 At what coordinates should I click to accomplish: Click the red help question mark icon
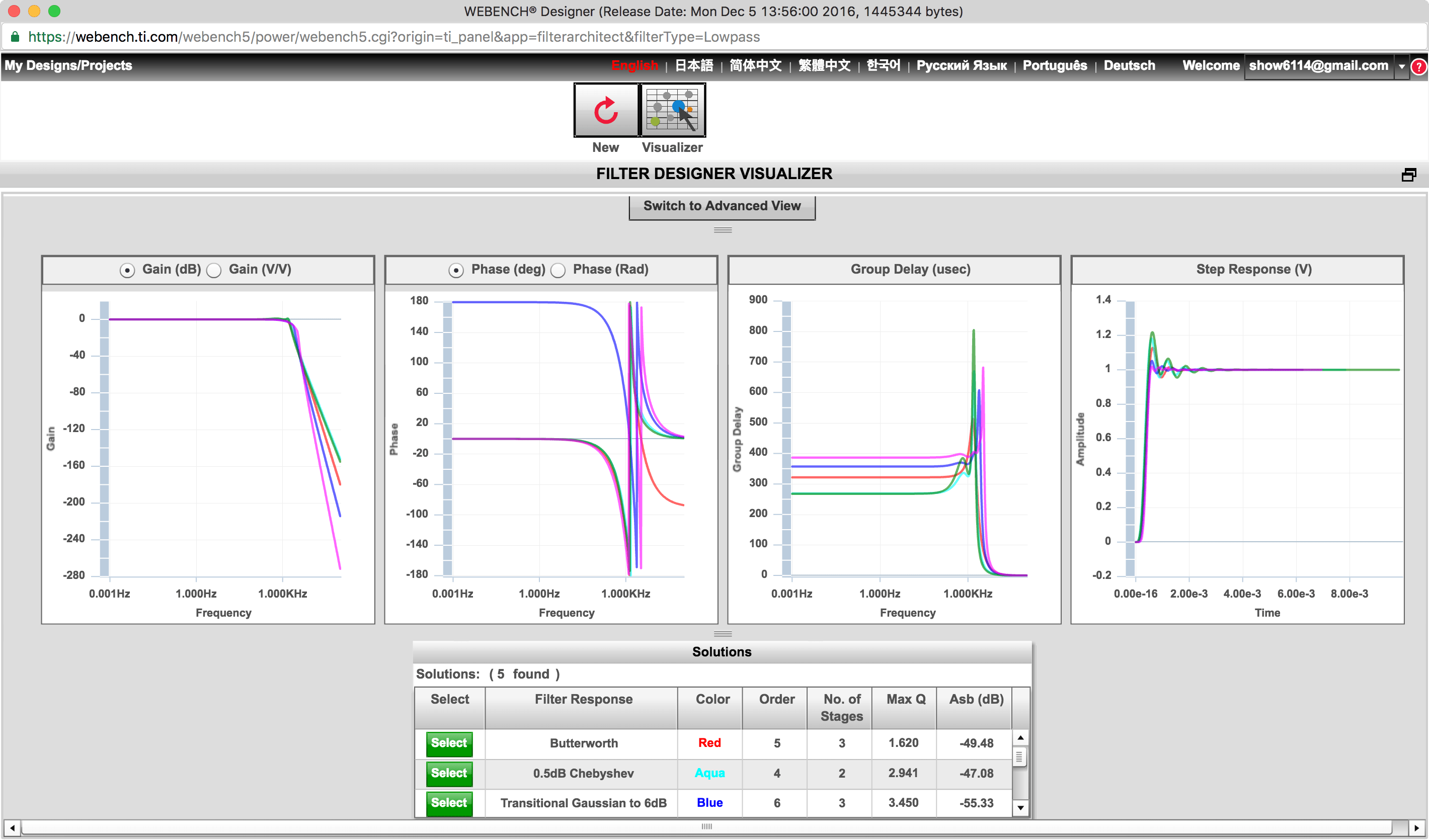coord(1418,66)
